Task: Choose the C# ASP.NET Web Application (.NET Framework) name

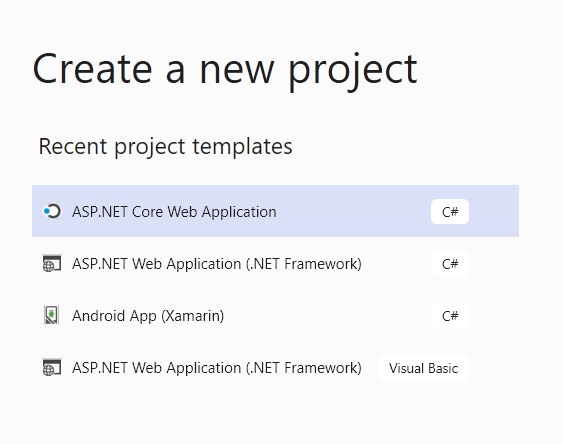Action: pyautogui.click(x=217, y=264)
